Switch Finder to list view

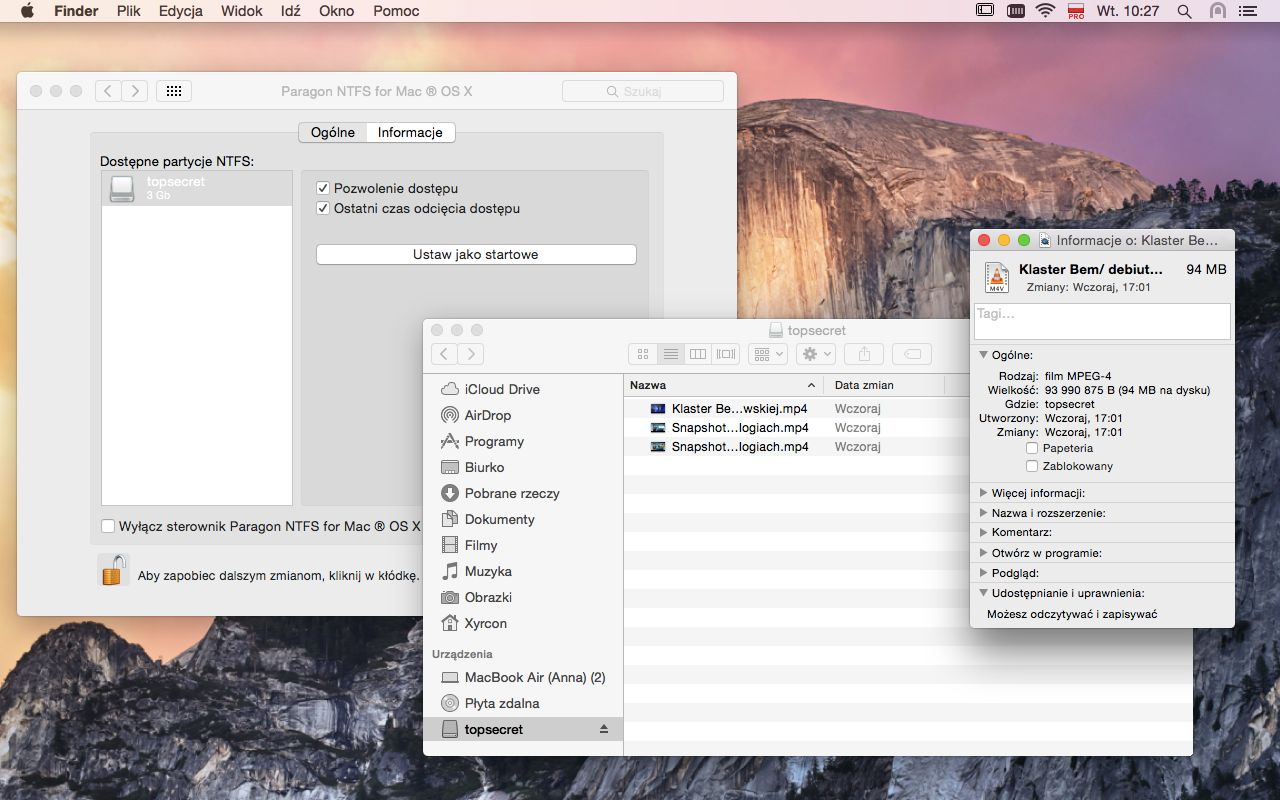[x=670, y=354]
